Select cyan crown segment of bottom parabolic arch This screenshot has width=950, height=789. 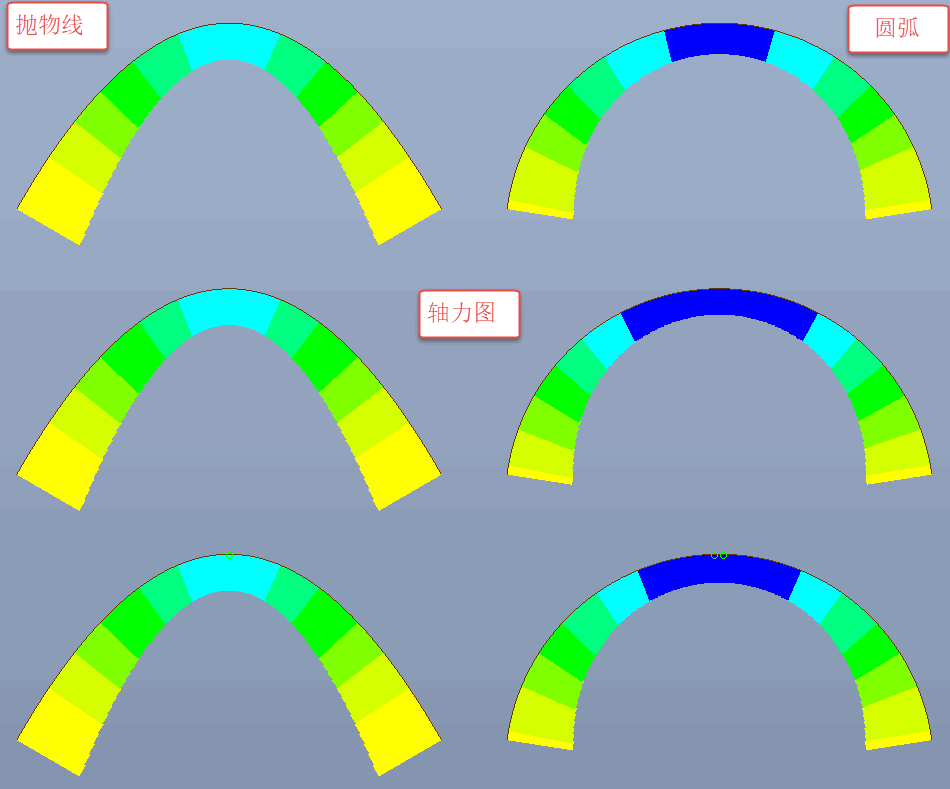(x=229, y=575)
